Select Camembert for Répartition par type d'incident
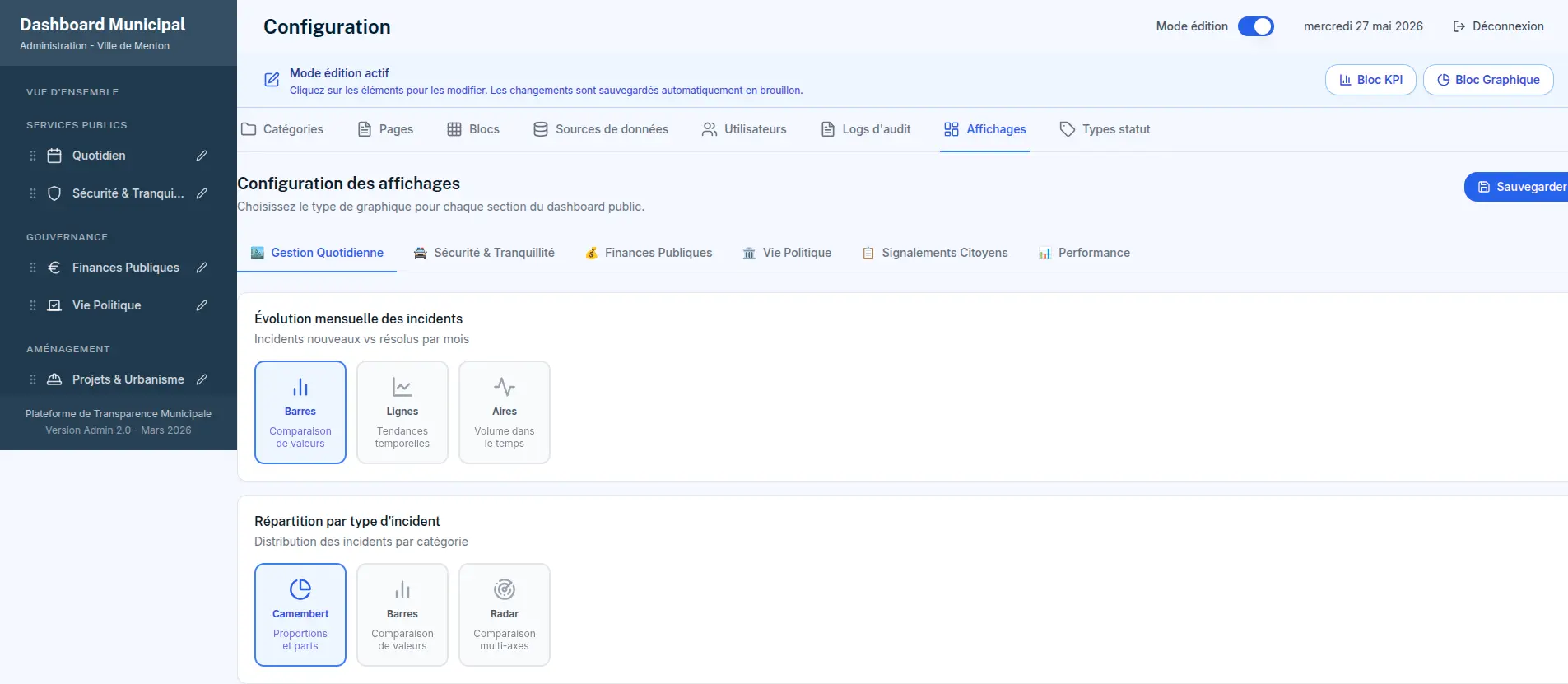1568x684 pixels. (x=300, y=615)
